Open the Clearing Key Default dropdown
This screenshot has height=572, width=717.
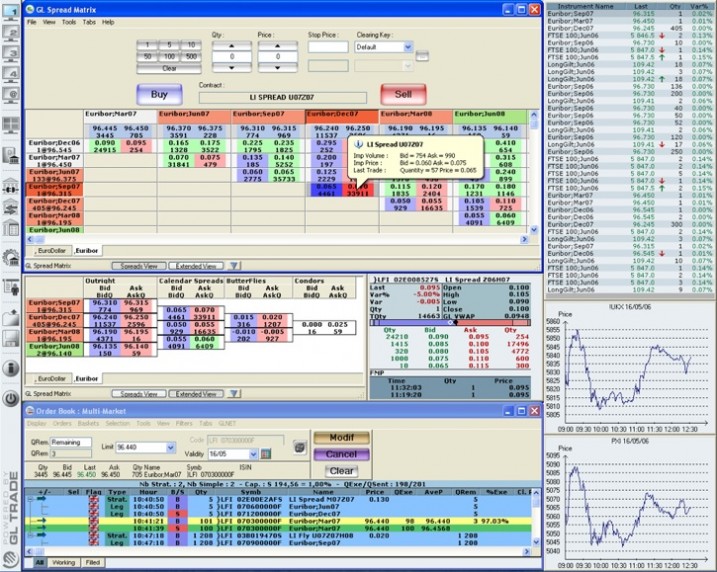408,47
